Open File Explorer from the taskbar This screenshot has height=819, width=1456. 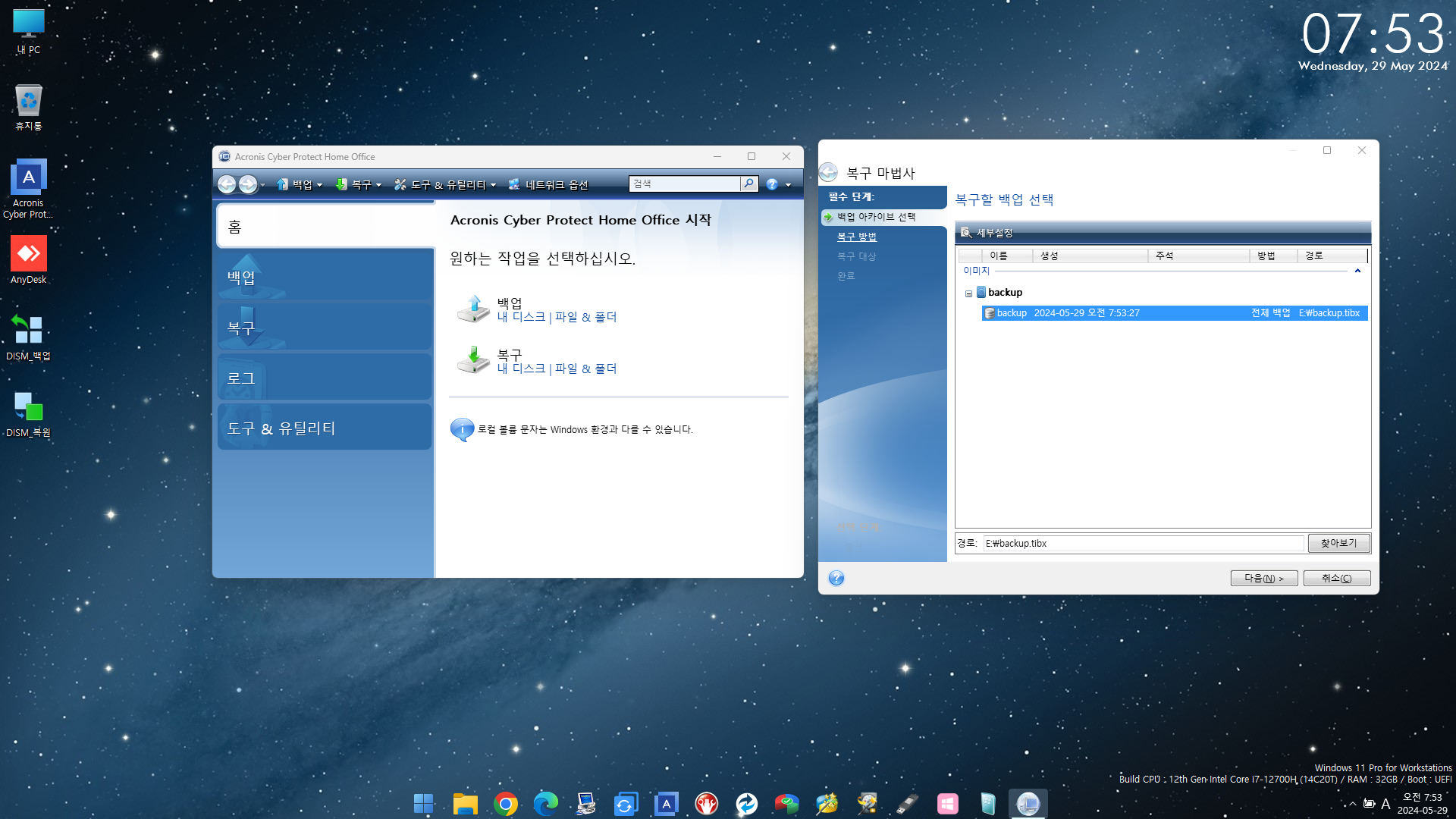click(x=465, y=804)
